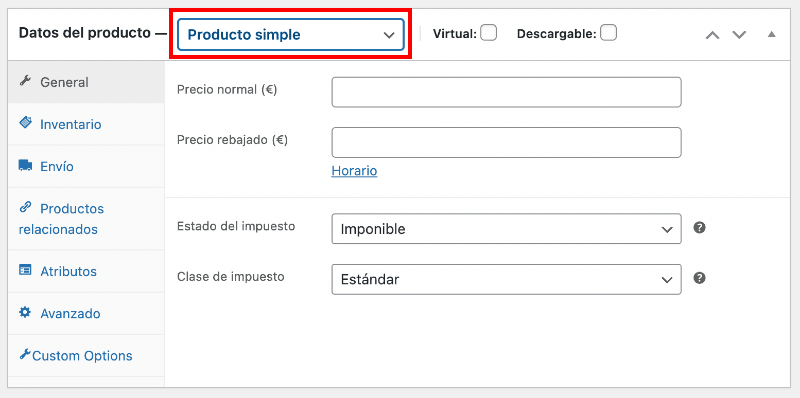This screenshot has height=398, width=800.
Task: Open help tooltip for Estado del impuesto
Action: pos(699,228)
